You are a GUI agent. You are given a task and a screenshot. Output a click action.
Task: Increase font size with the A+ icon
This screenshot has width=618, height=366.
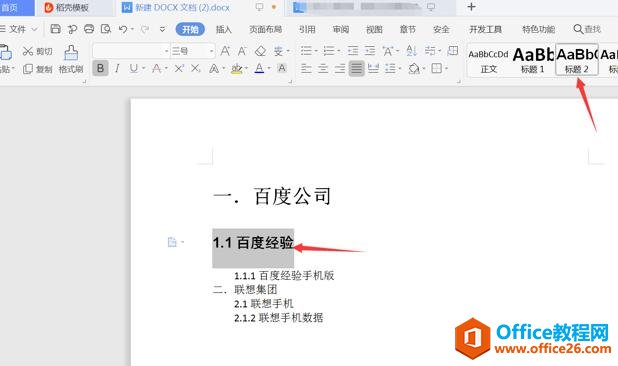(x=225, y=51)
